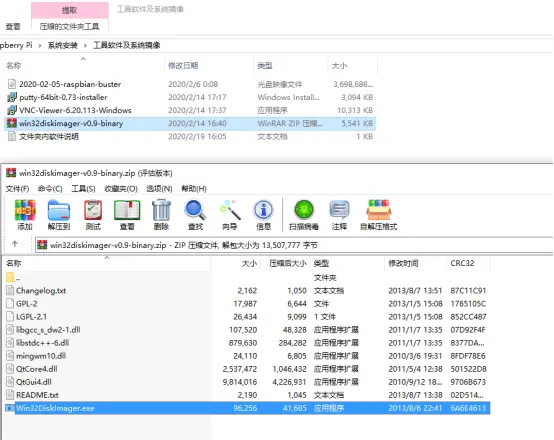
Task: Open the 向导 (Wizard) wand icon
Action: tap(230, 210)
